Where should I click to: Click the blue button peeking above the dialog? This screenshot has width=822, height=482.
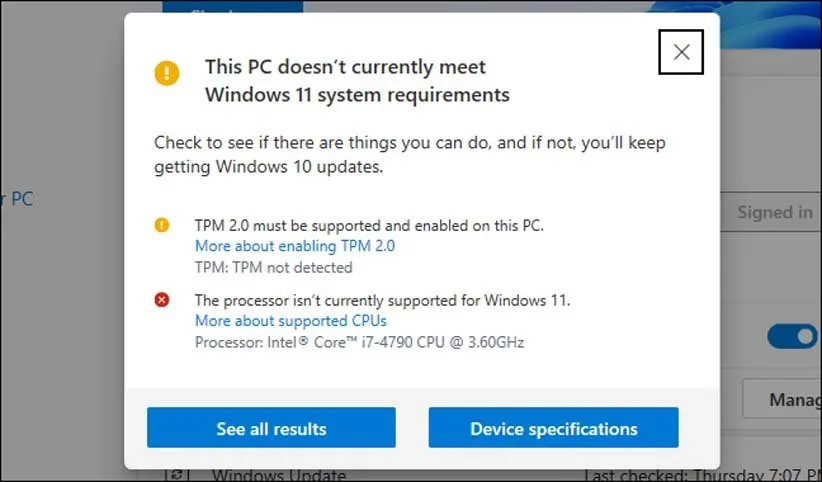232,8
